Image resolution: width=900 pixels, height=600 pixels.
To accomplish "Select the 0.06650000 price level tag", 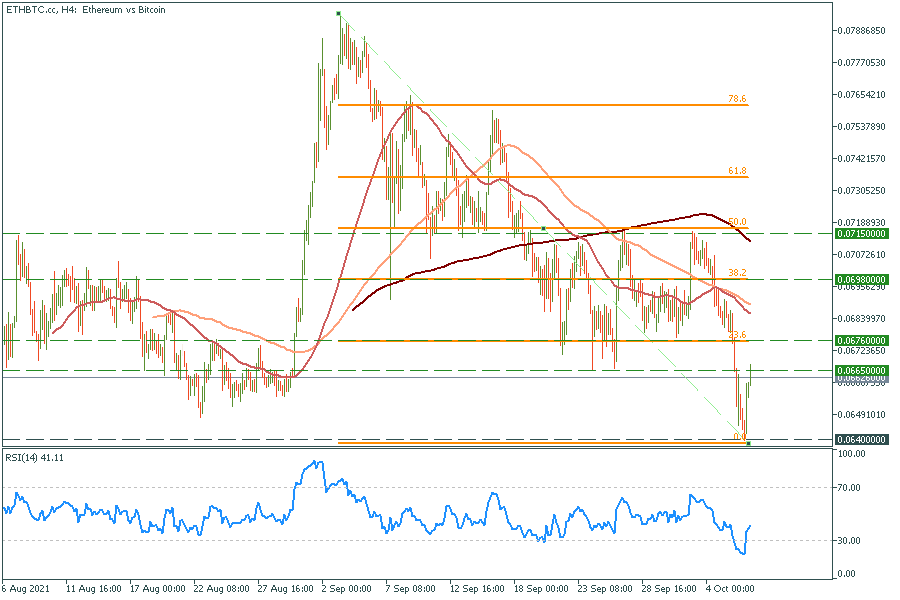I will [860, 371].
